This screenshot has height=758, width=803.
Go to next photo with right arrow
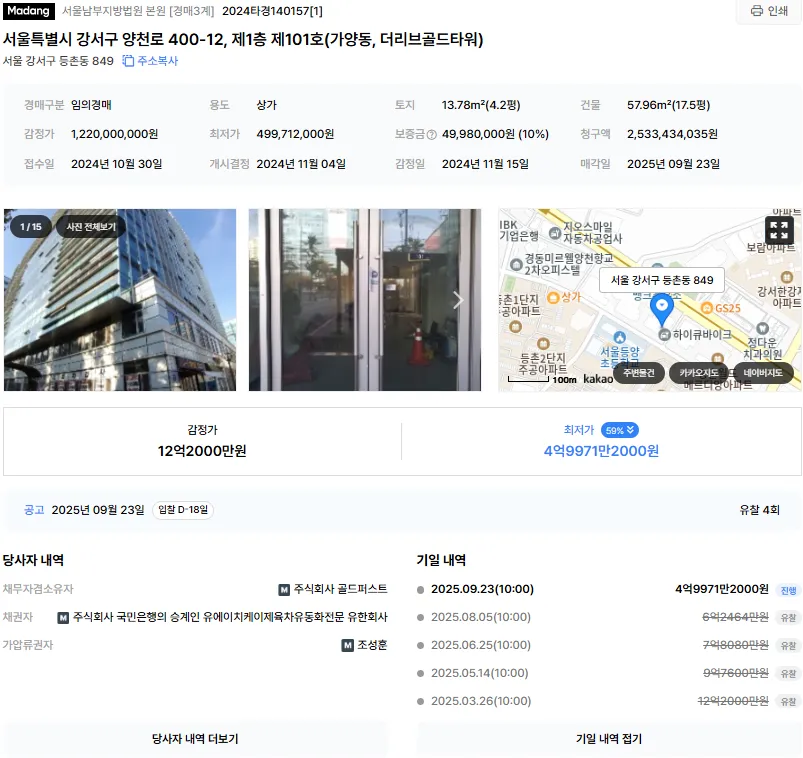coord(458,300)
